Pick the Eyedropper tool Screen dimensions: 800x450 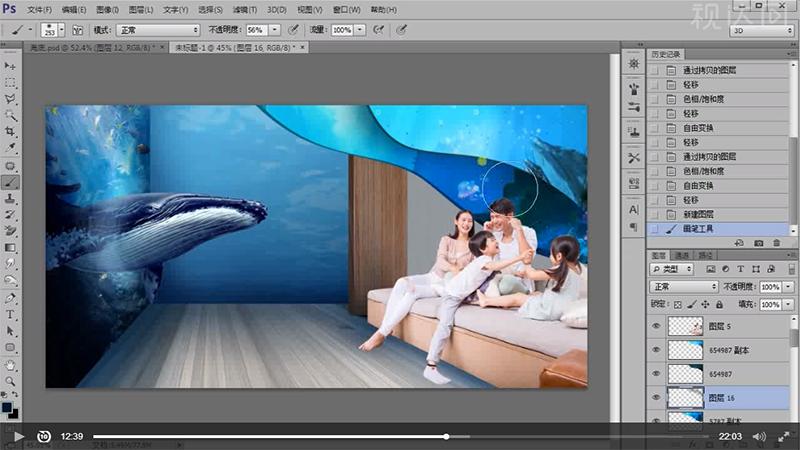[11, 149]
